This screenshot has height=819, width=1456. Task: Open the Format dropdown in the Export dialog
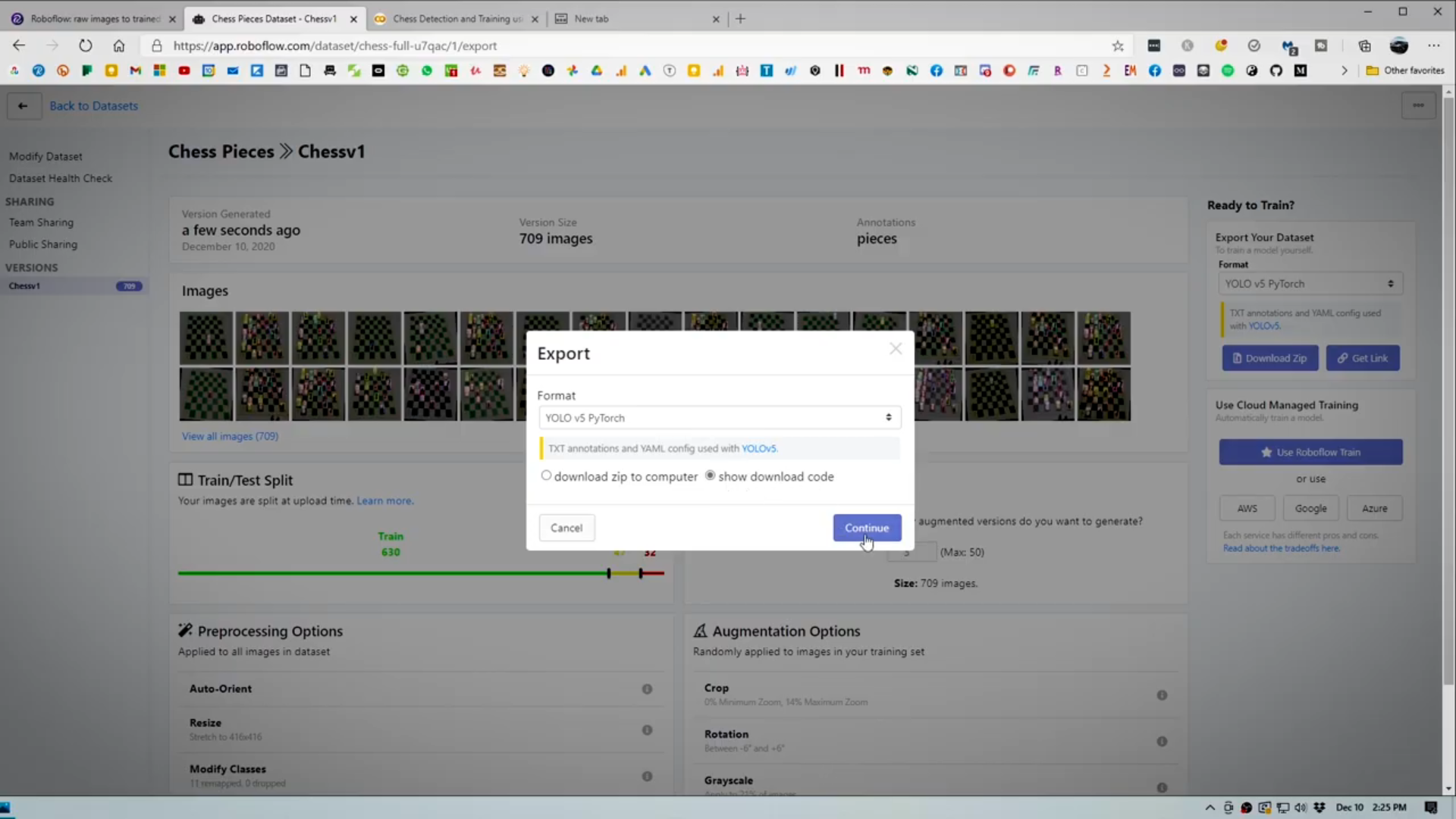click(x=720, y=418)
